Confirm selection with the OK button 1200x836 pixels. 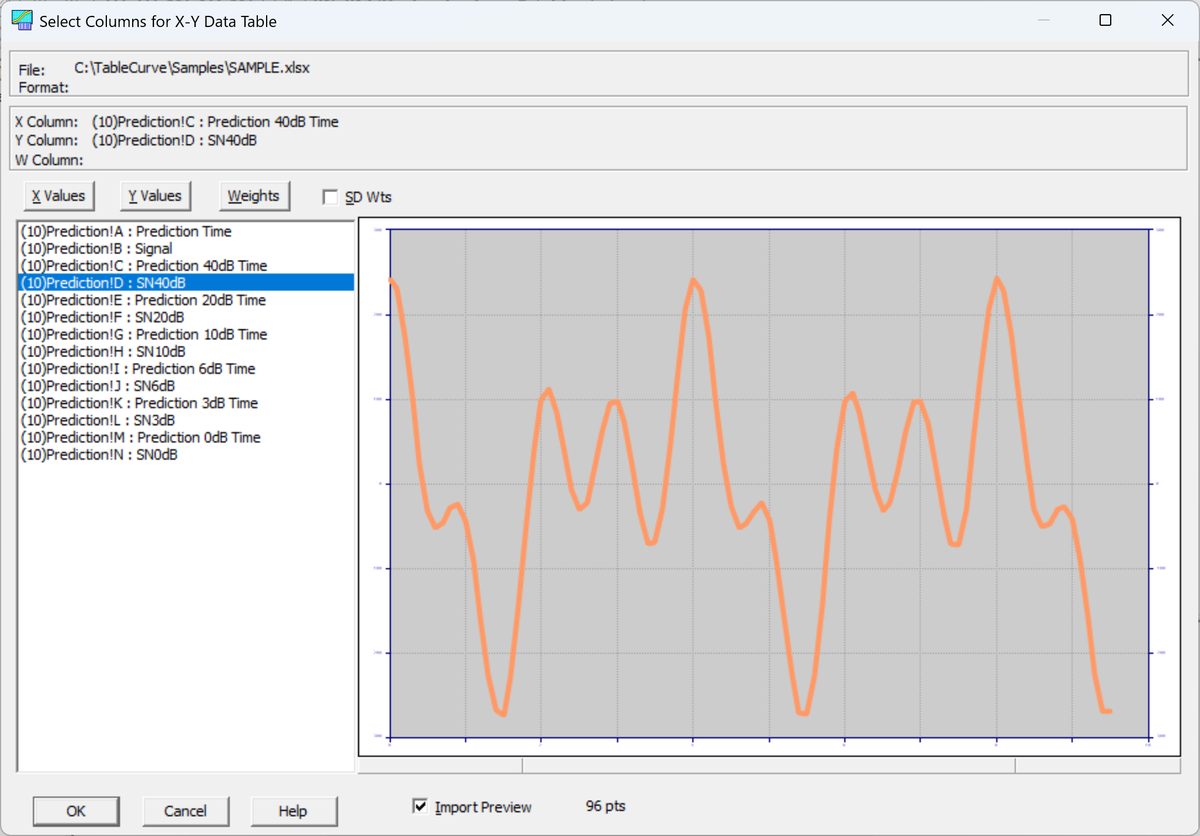coord(76,811)
